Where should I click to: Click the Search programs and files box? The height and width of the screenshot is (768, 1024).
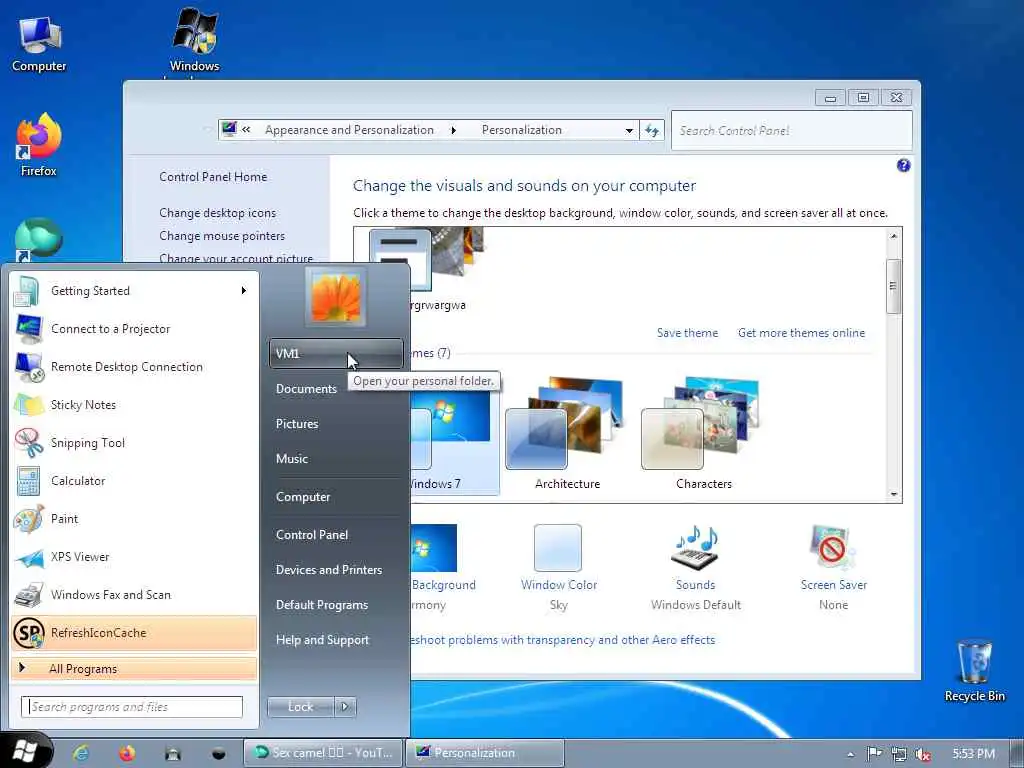pyautogui.click(x=132, y=707)
